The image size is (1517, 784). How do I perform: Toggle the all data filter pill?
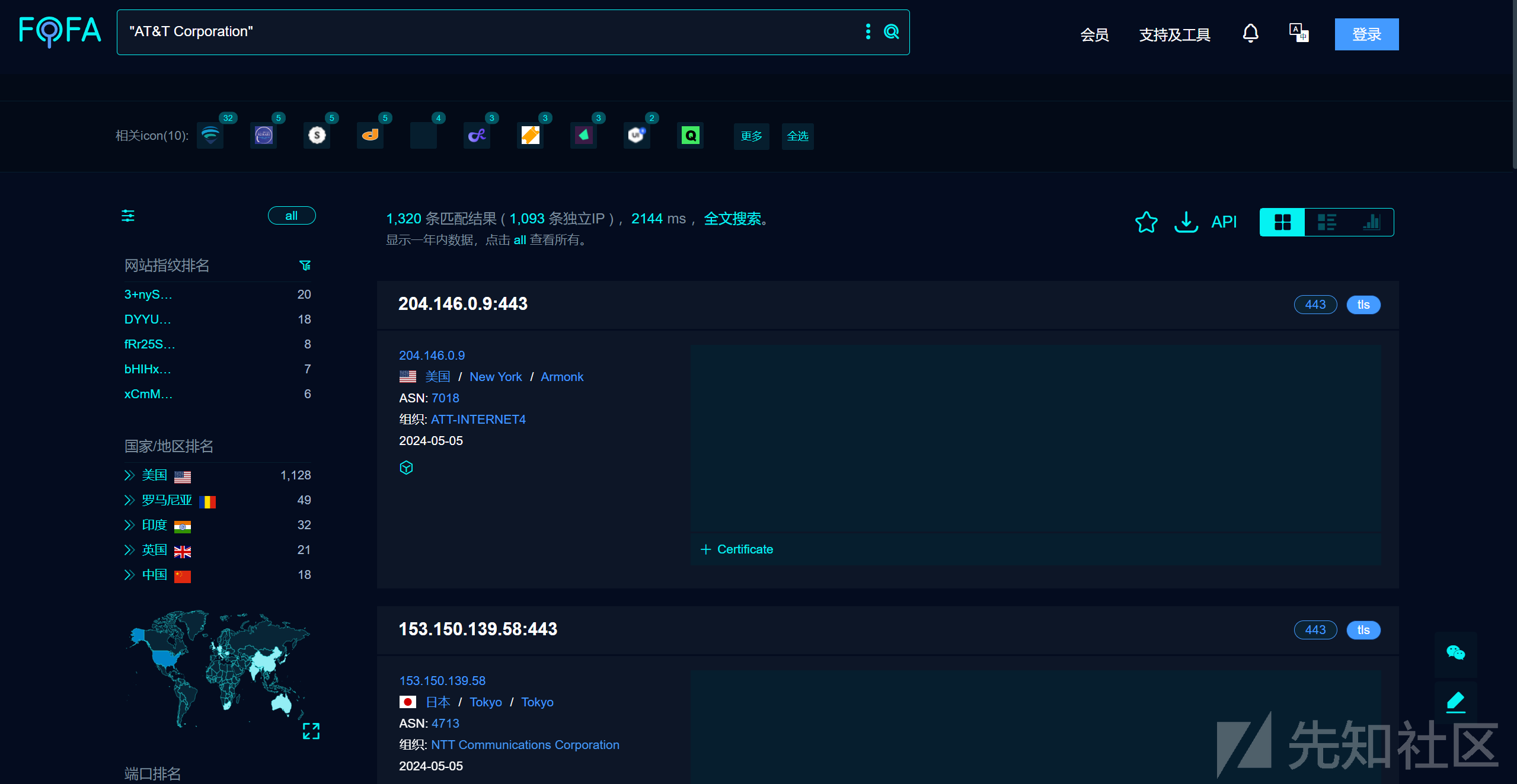coord(292,216)
